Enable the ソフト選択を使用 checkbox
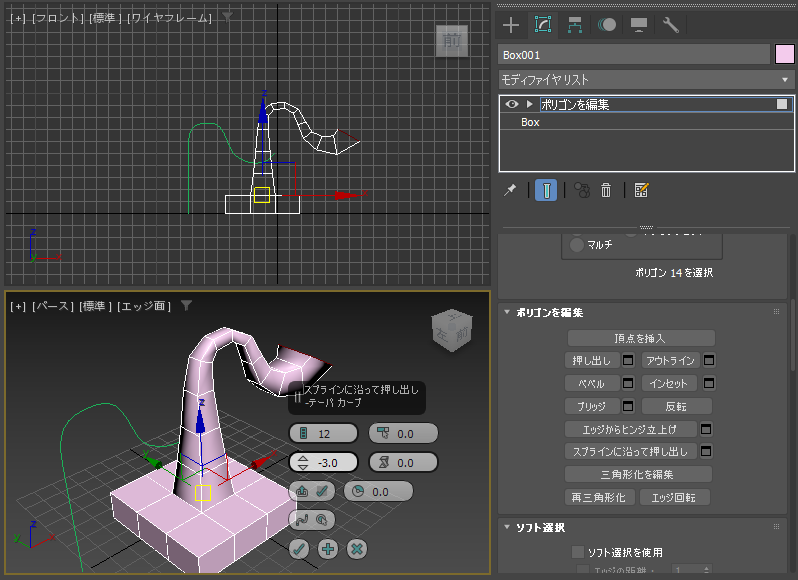This screenshot has height=580, width=798. click(x=578, y=552)
